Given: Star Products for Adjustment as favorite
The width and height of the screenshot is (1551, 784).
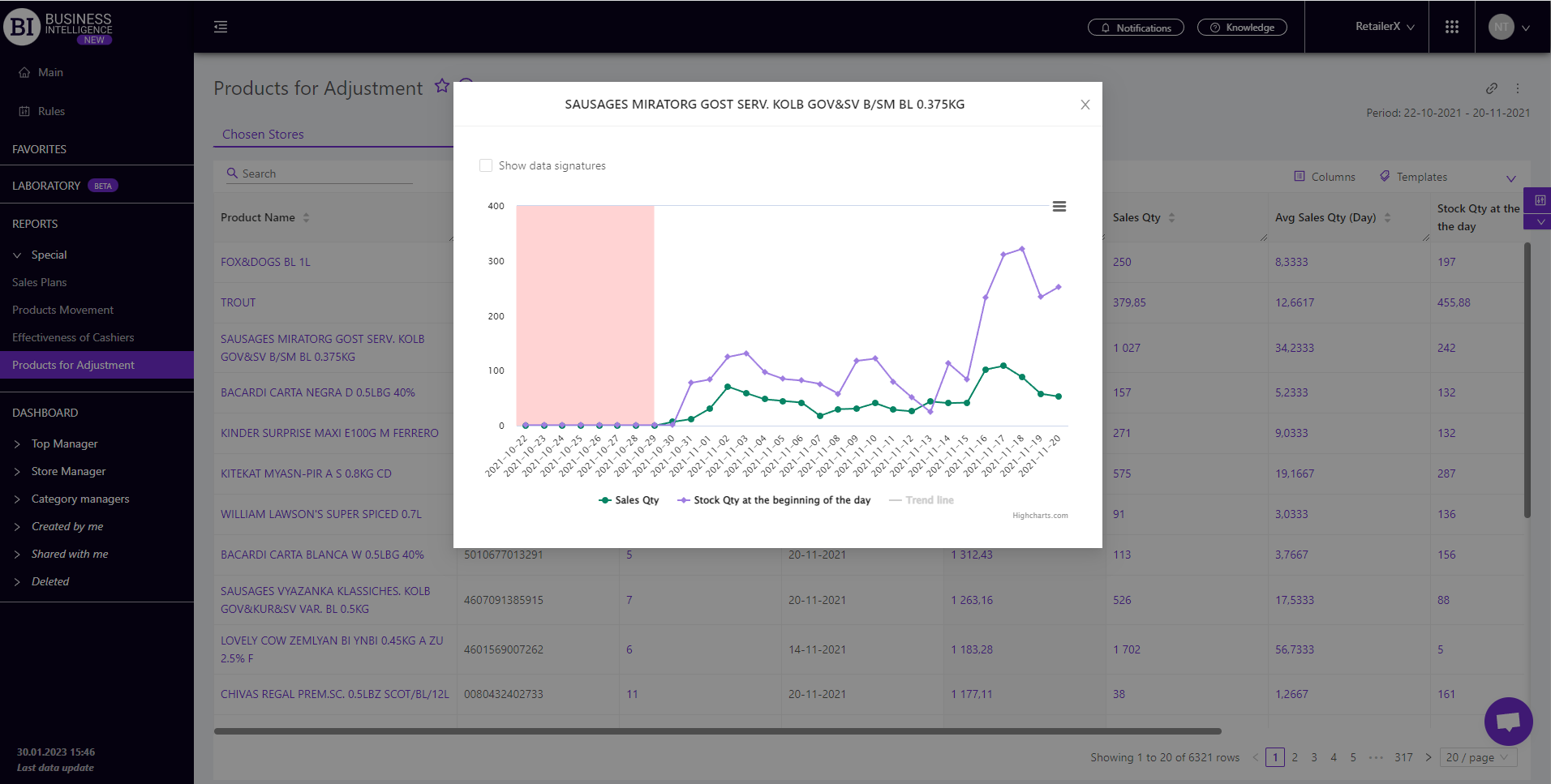Looking at the screenshot, I should [442, 86].
